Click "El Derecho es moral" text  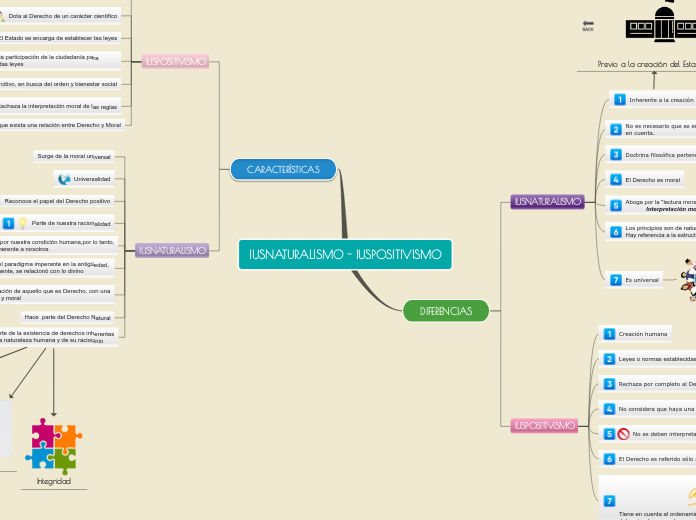(652, 180)
